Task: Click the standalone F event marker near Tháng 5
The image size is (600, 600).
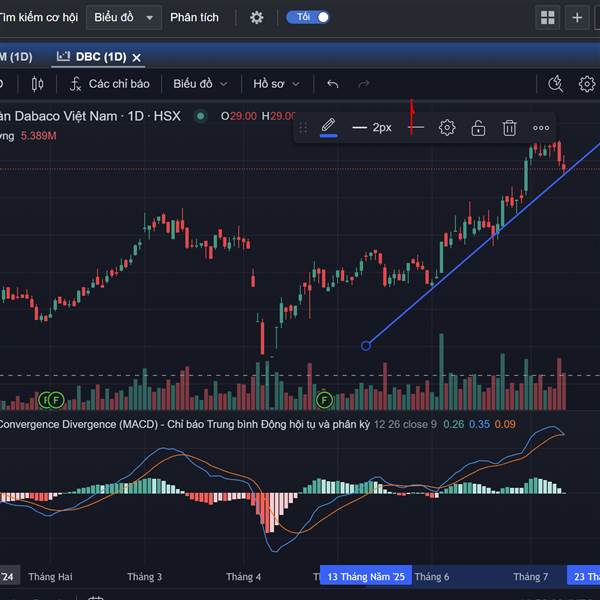Action: [324, 400]
